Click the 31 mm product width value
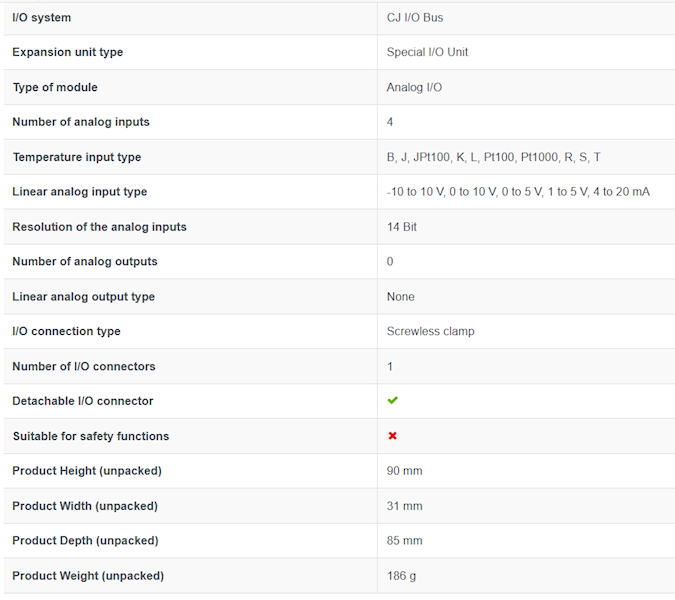 tap(404, 506)
